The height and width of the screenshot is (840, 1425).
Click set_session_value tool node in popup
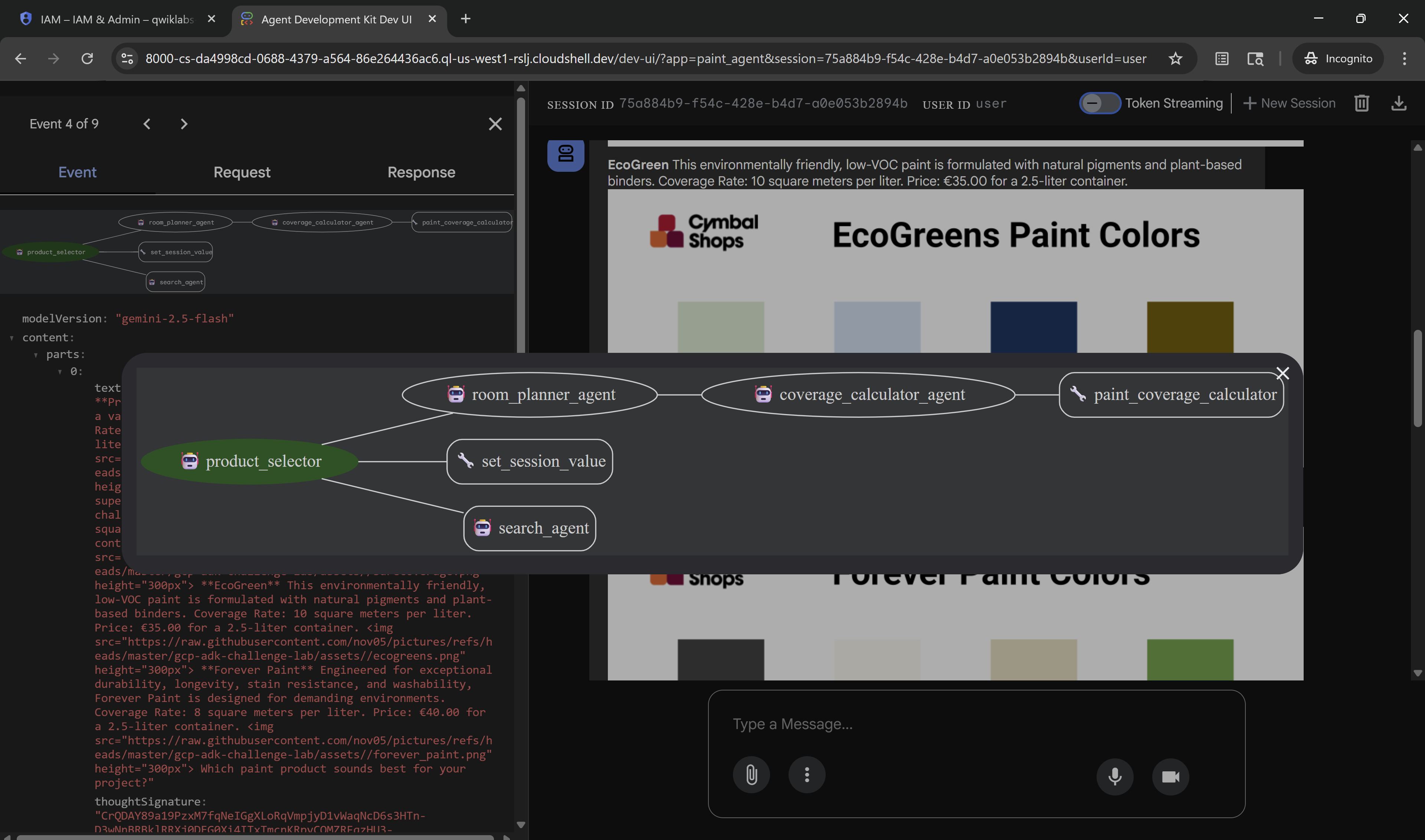[x=529, y=461]
